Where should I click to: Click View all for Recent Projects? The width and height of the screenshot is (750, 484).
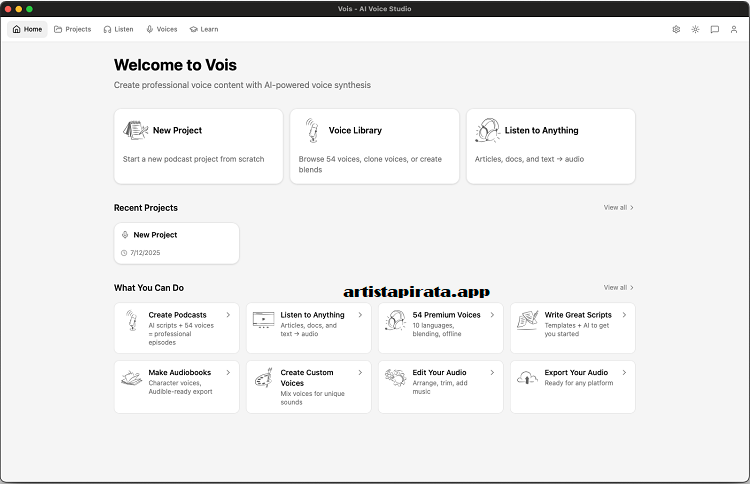(618, 208)
